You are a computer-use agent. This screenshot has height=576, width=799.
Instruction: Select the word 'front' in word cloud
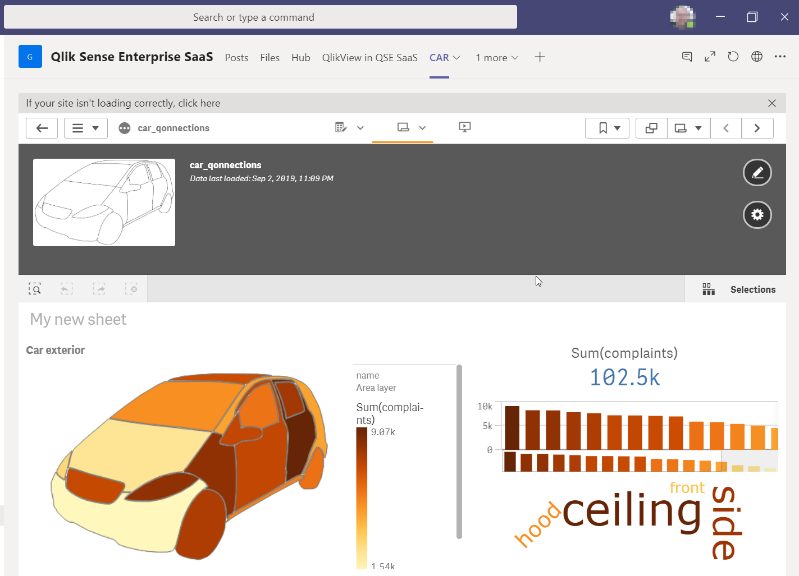(687, 488)
